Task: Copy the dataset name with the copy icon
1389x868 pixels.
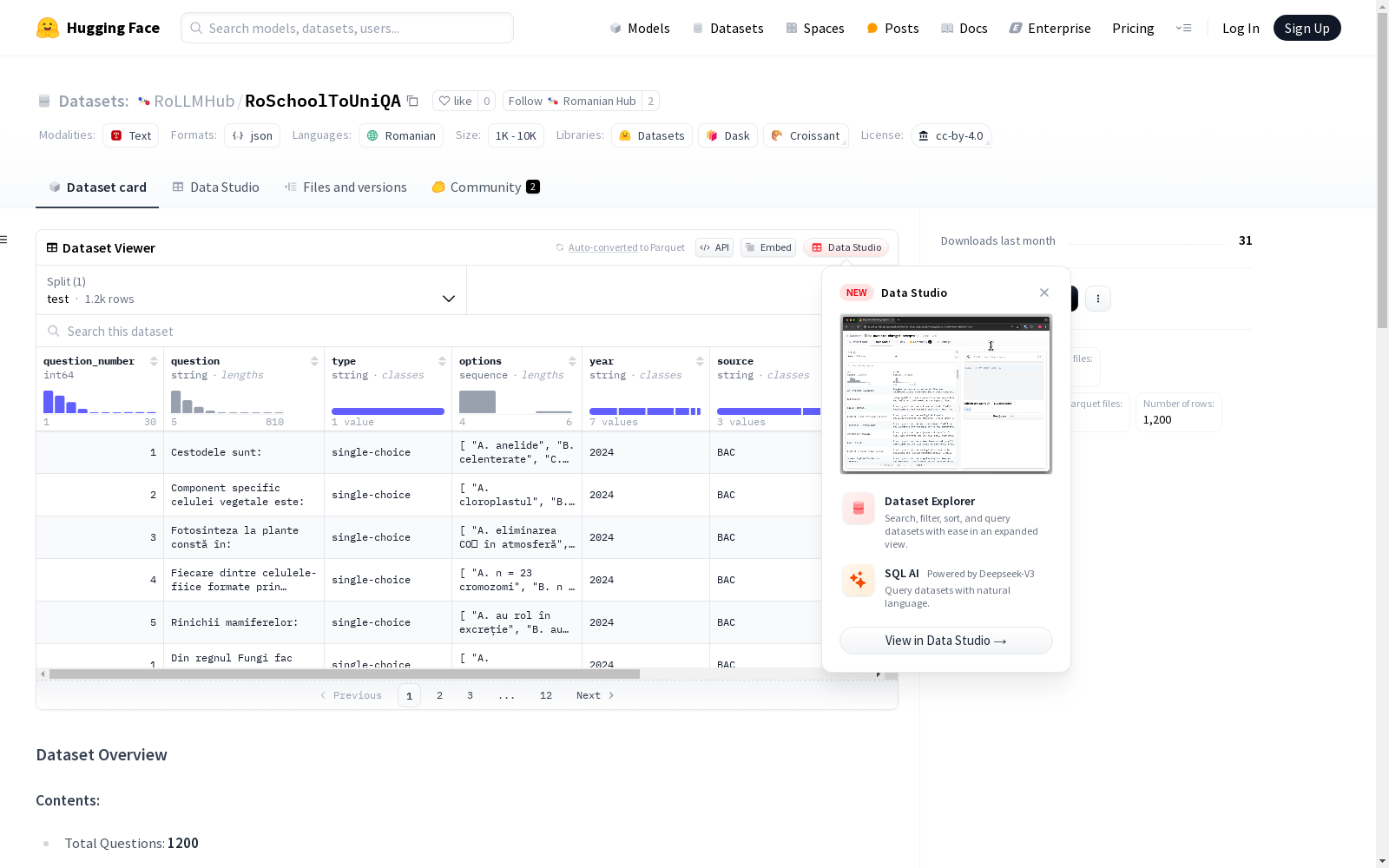Action: click(x=413, y=102)
